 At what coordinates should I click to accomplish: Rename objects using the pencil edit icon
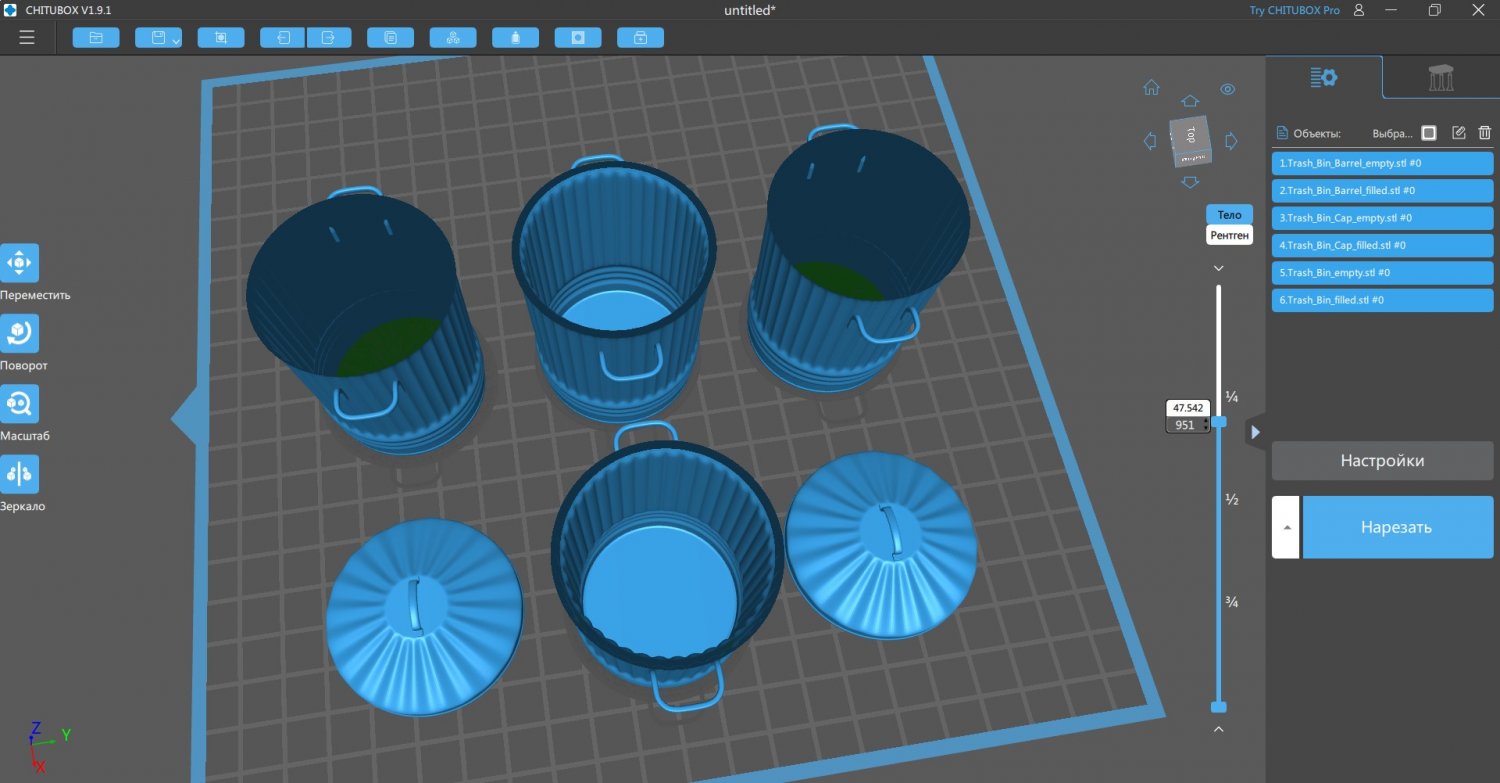[x=1458, y=131]
